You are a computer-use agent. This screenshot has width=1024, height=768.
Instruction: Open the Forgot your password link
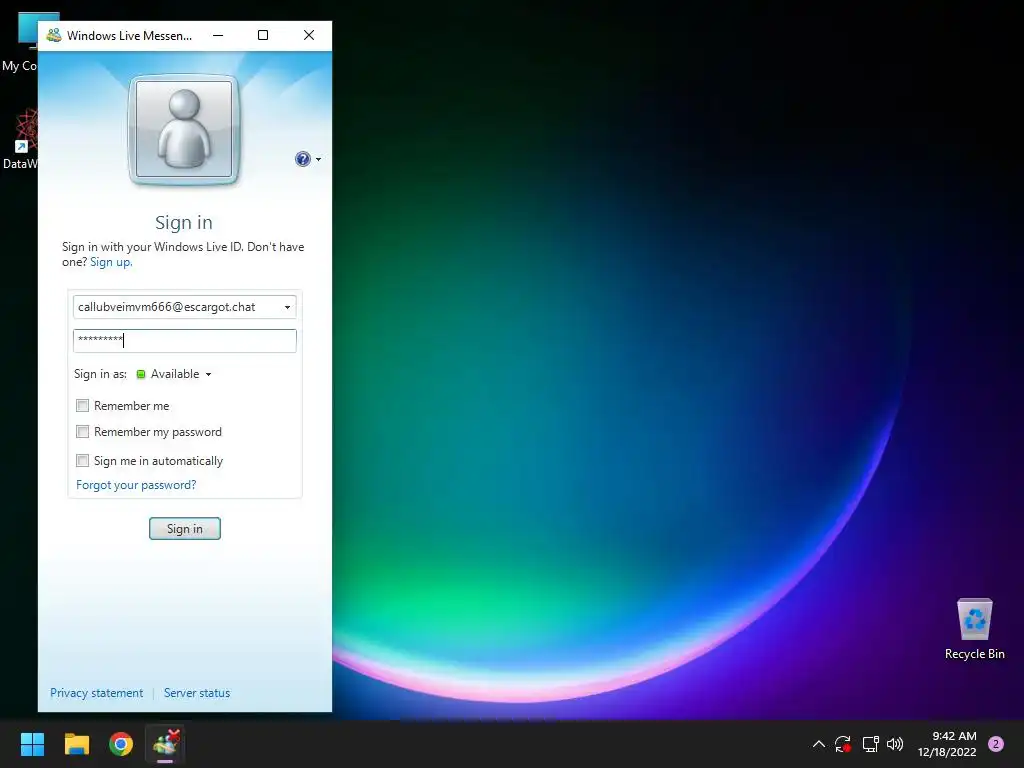[136, 485]
